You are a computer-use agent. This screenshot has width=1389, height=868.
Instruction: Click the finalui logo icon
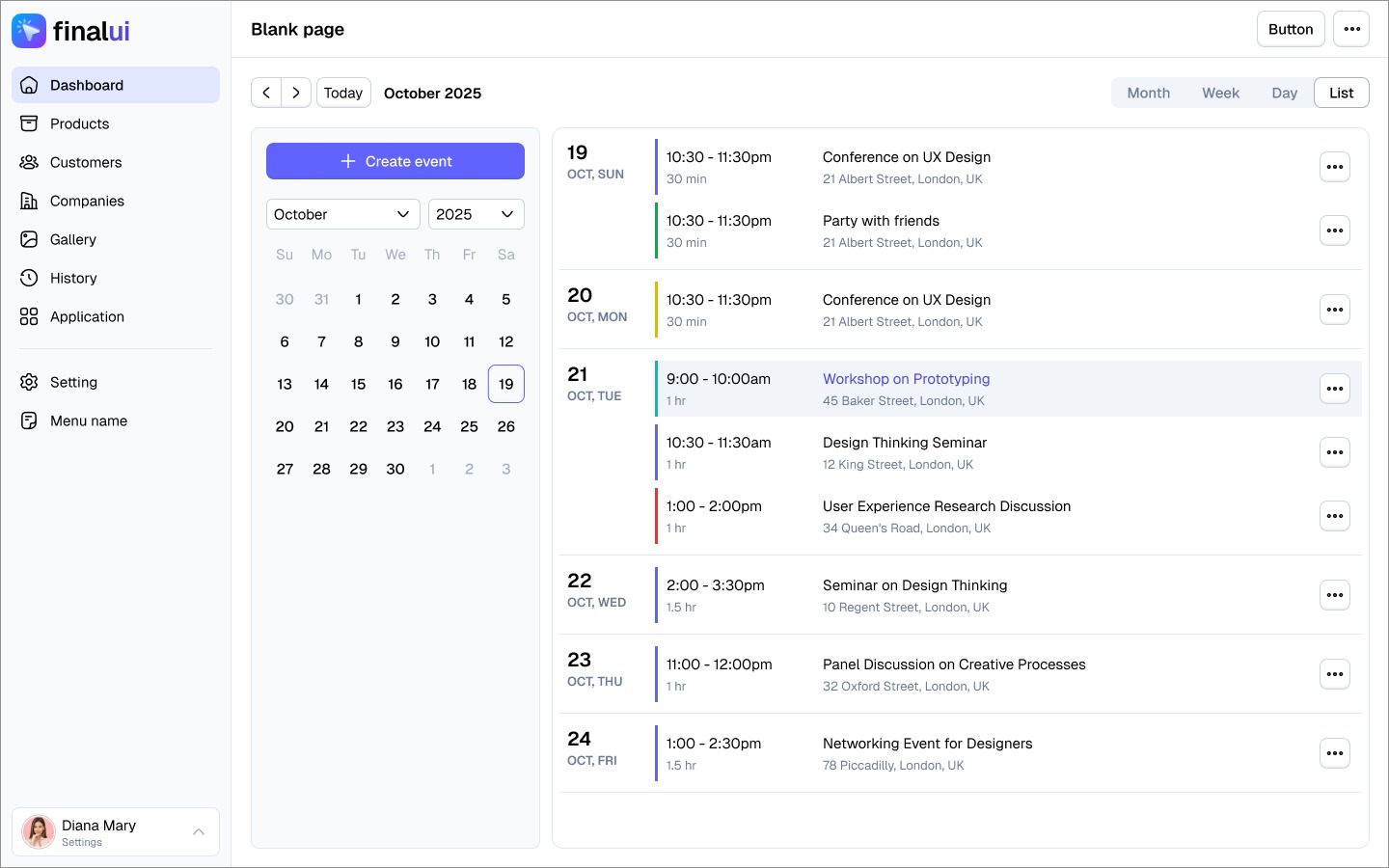29,31
